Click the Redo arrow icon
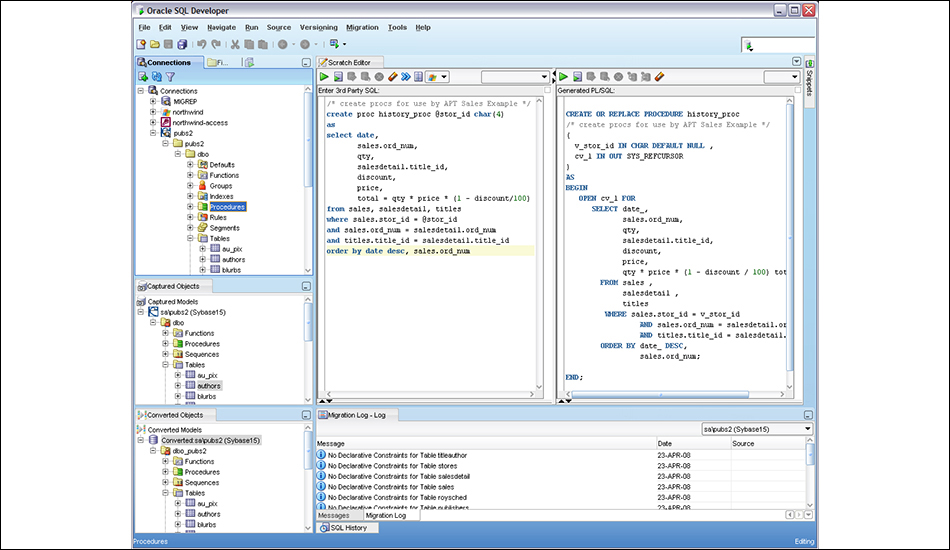This screenshot has width=950, height=550. [216, 44]
